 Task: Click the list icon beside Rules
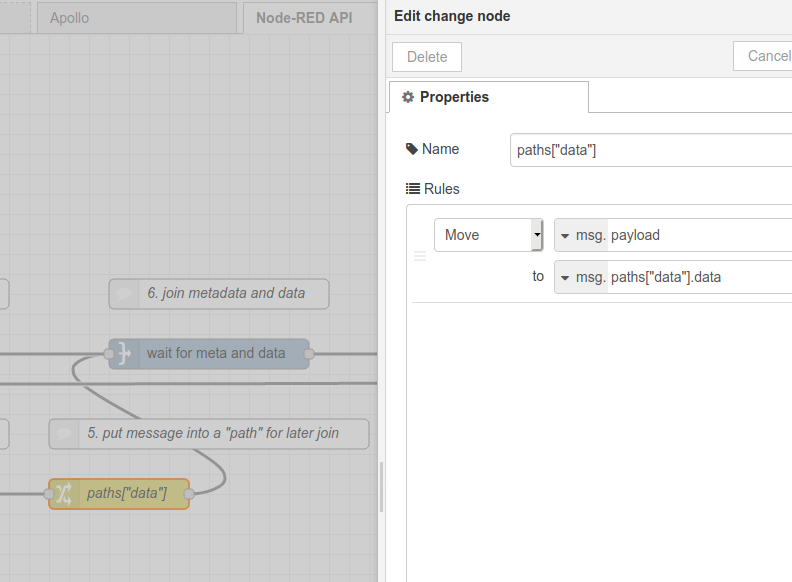(413, 189)
